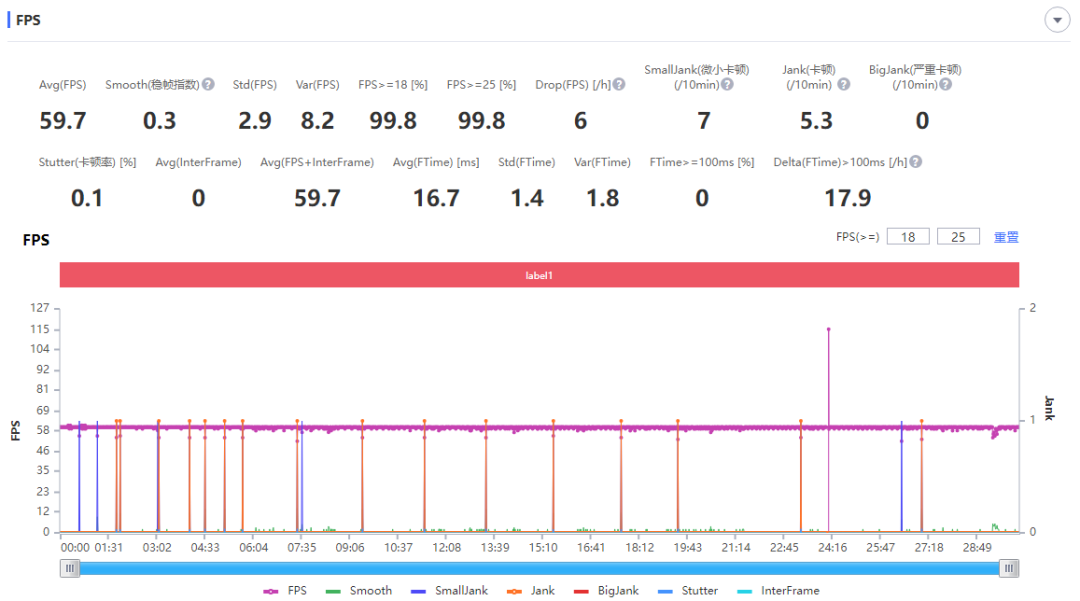This screenshot has width=1080, height=601.
Task: Grab the left handle of the time range slider
Action: coord(70,569)
